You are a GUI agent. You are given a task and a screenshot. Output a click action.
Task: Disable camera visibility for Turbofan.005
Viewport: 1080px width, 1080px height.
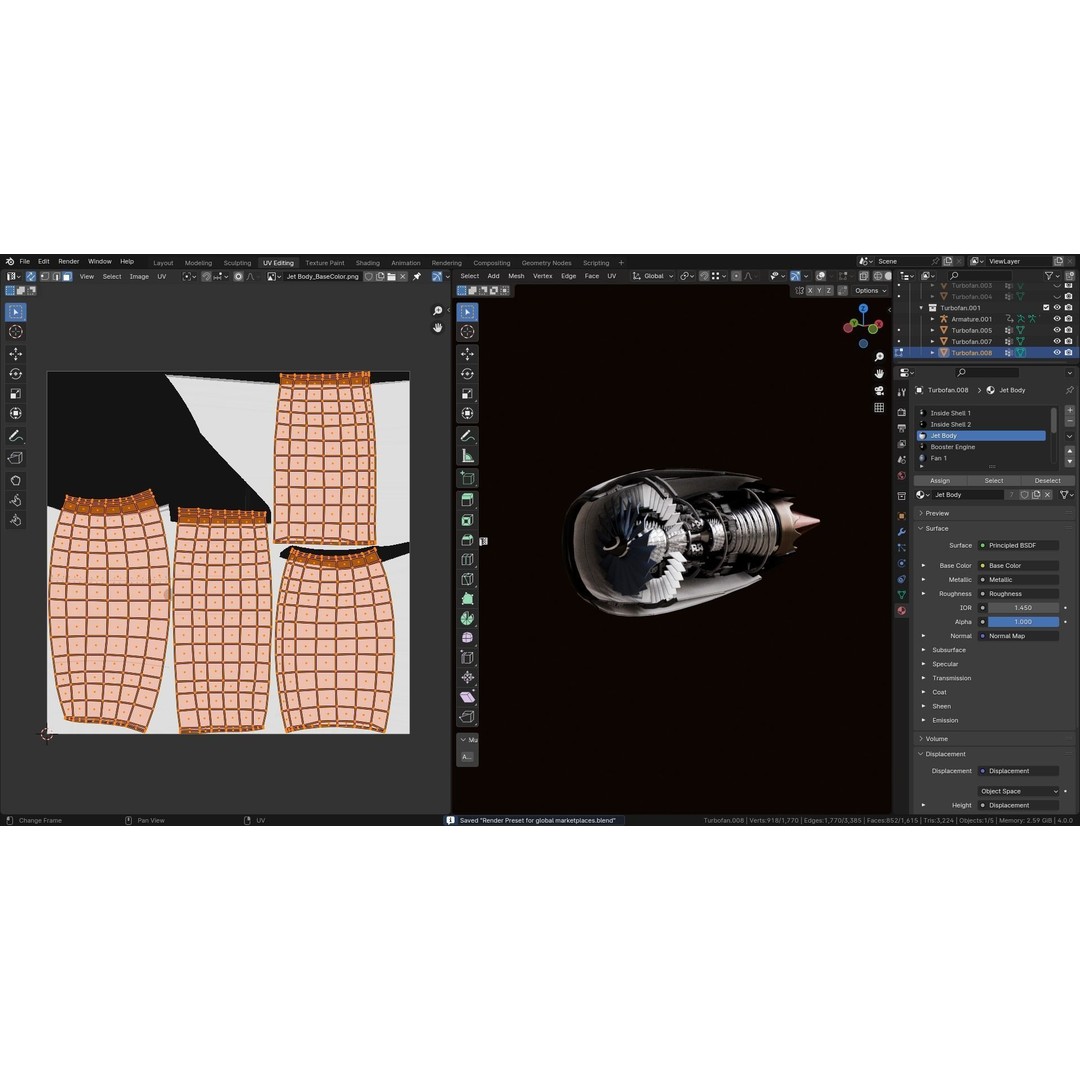(1069, 330)
